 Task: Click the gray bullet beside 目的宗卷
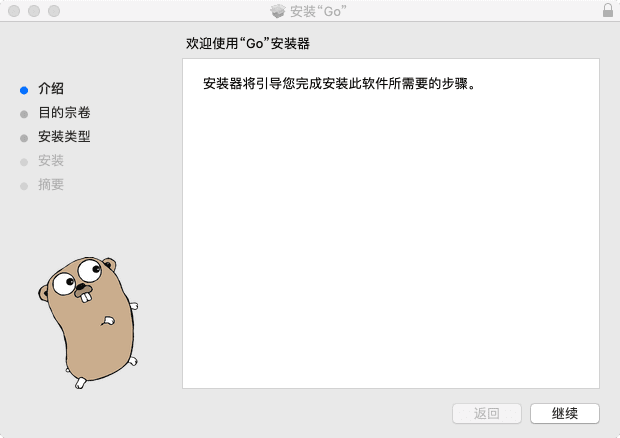pos(24,113)
